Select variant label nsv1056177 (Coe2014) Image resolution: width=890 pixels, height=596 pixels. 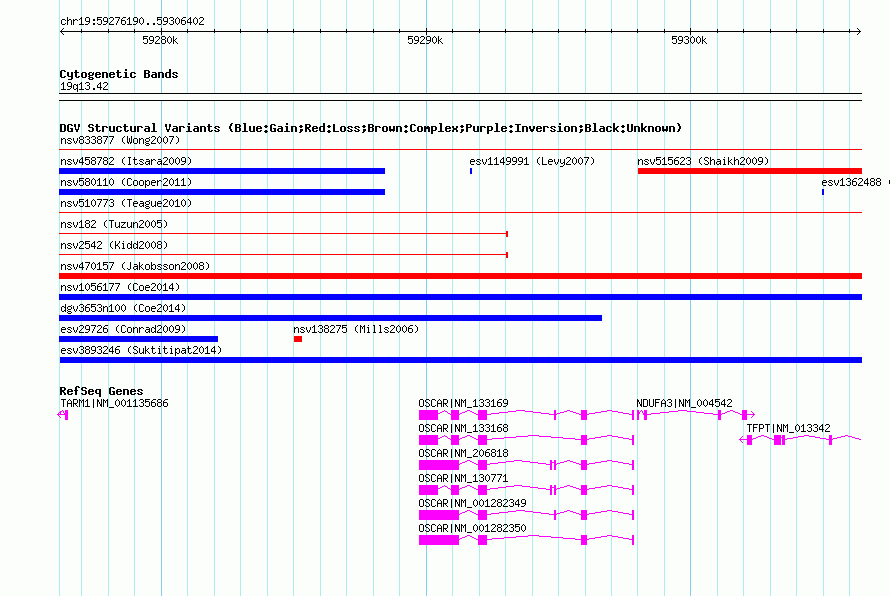(120, 287)
